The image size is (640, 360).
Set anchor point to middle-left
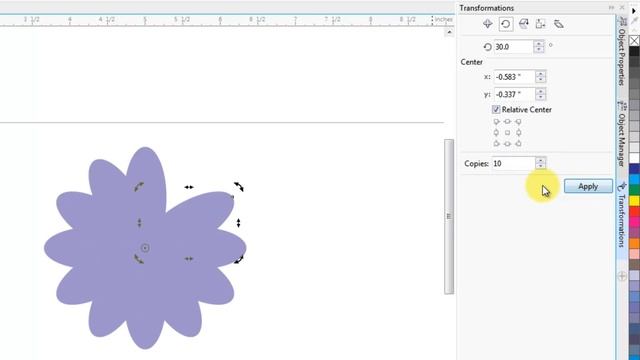[x=496, y=133]
